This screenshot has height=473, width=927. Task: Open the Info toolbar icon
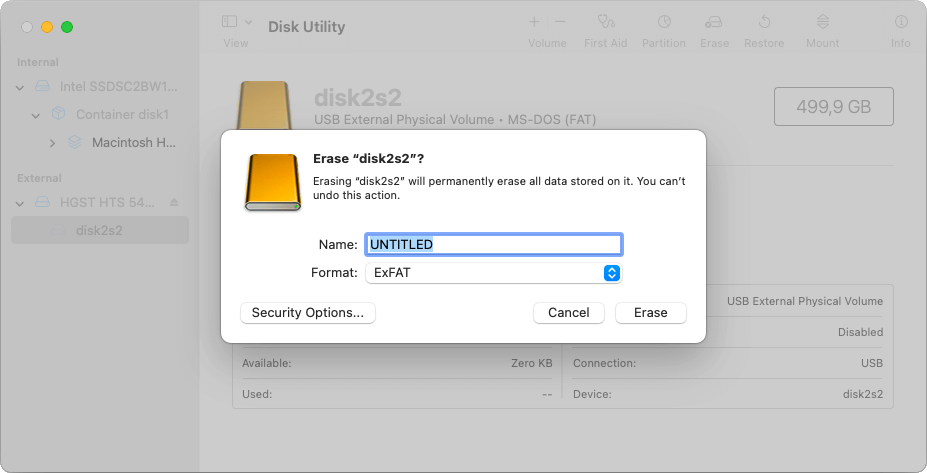900,21
